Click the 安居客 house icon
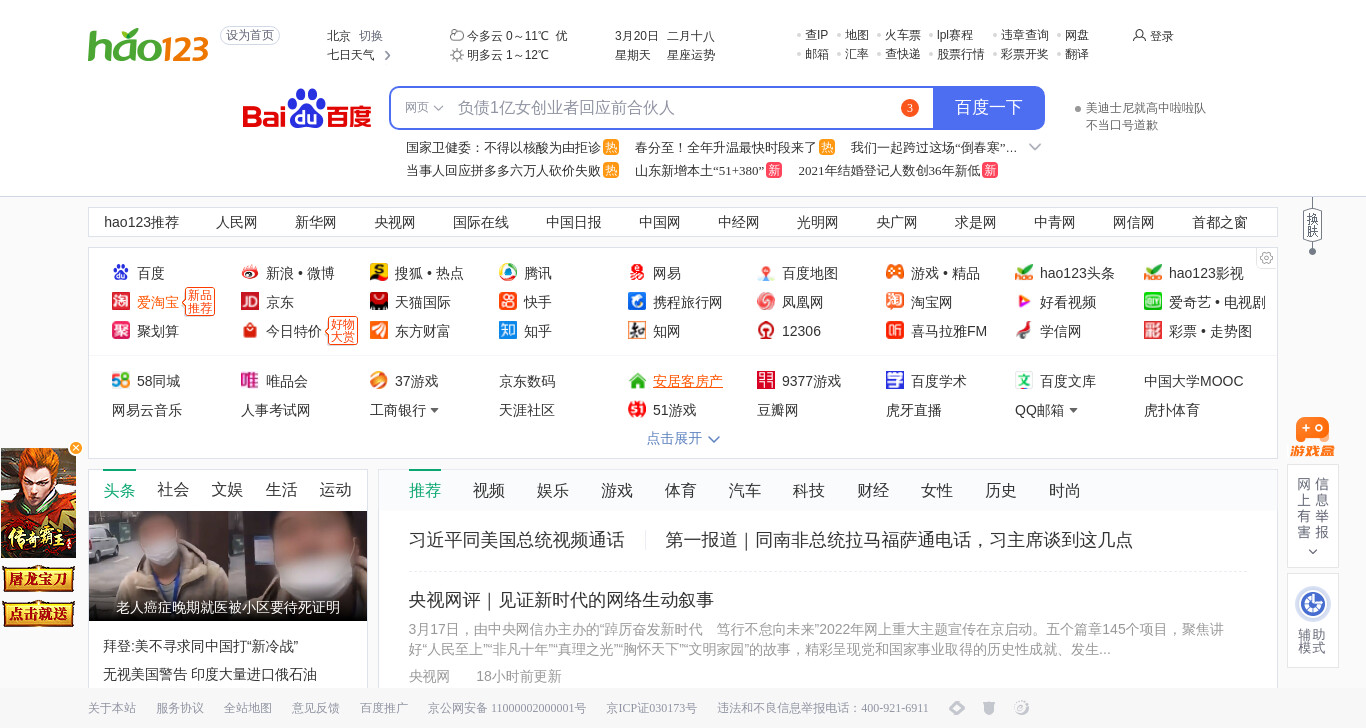1366x728 pixels. pos(637,381)
